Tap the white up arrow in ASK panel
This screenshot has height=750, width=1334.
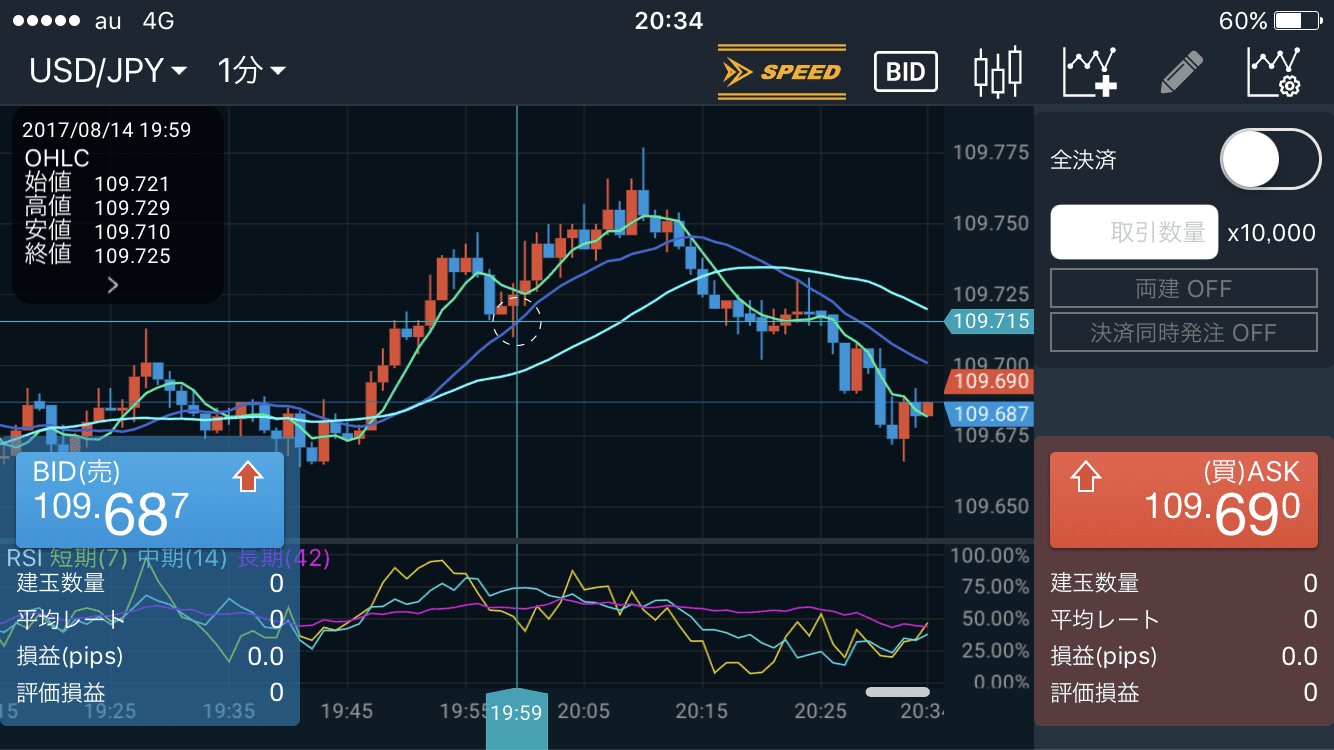tap(1085, 477)
